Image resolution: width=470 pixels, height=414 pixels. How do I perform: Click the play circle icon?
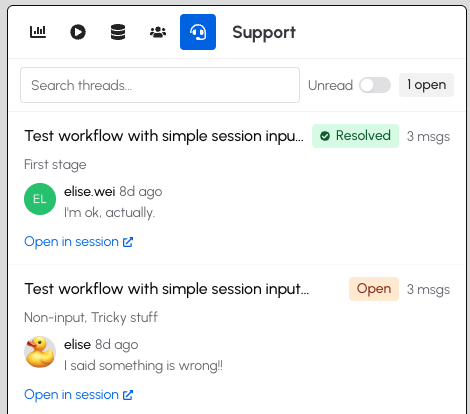click(78, 32)
